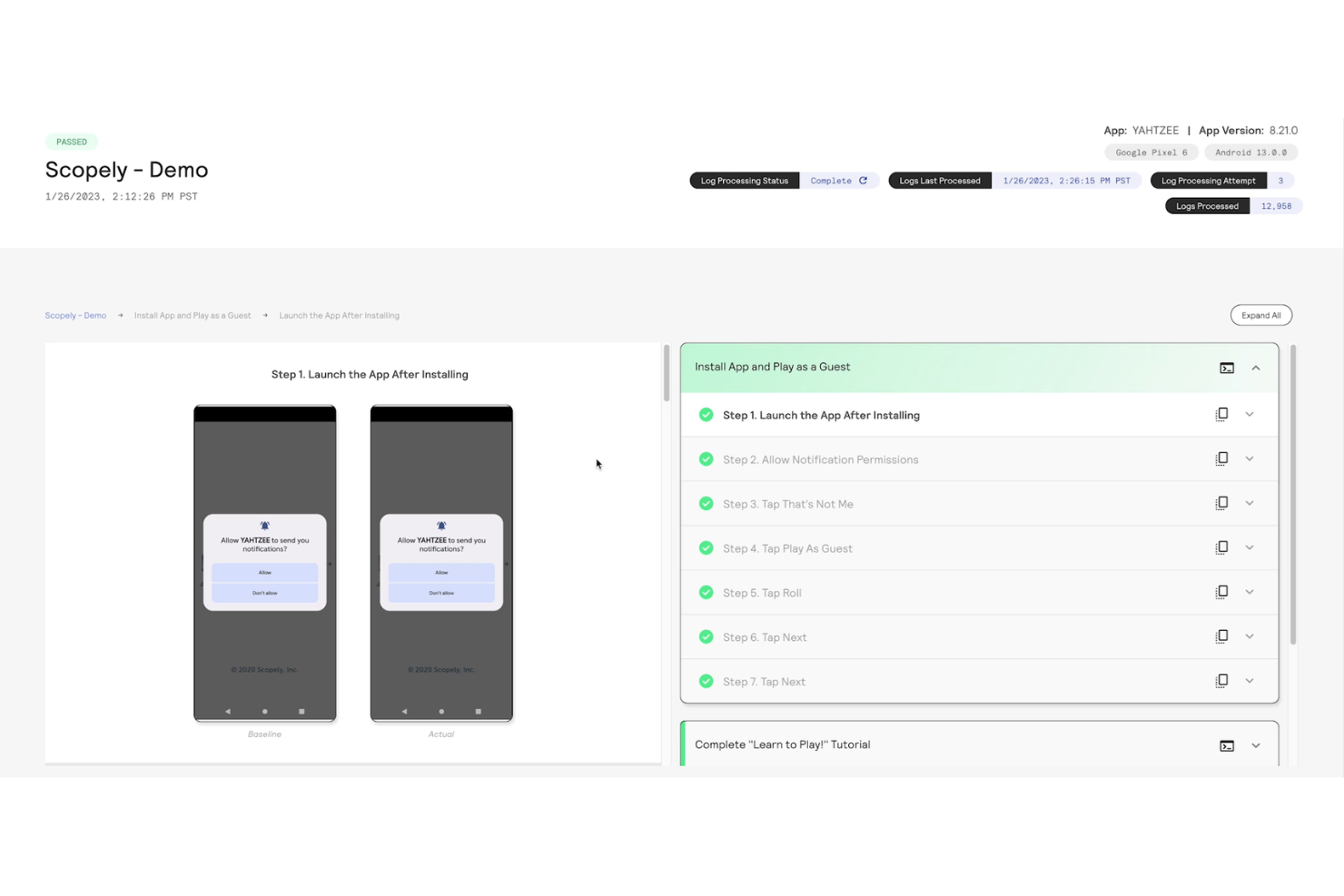Click the terminal icon on Learn to Play Tutorial header
Viewport: 1344px width, 896px height.
click(x=1227, y=744)
